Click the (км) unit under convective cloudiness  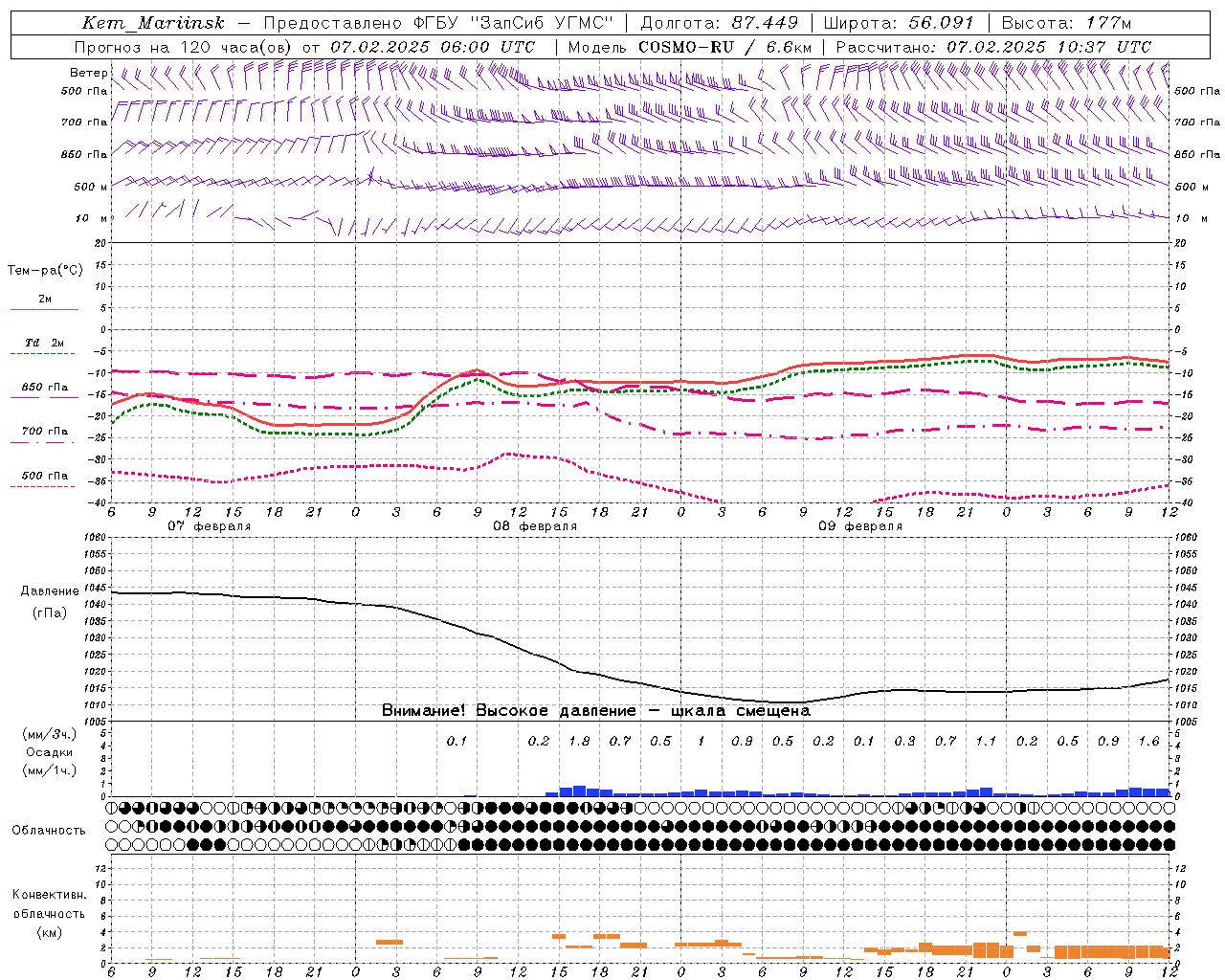point(50,932)
